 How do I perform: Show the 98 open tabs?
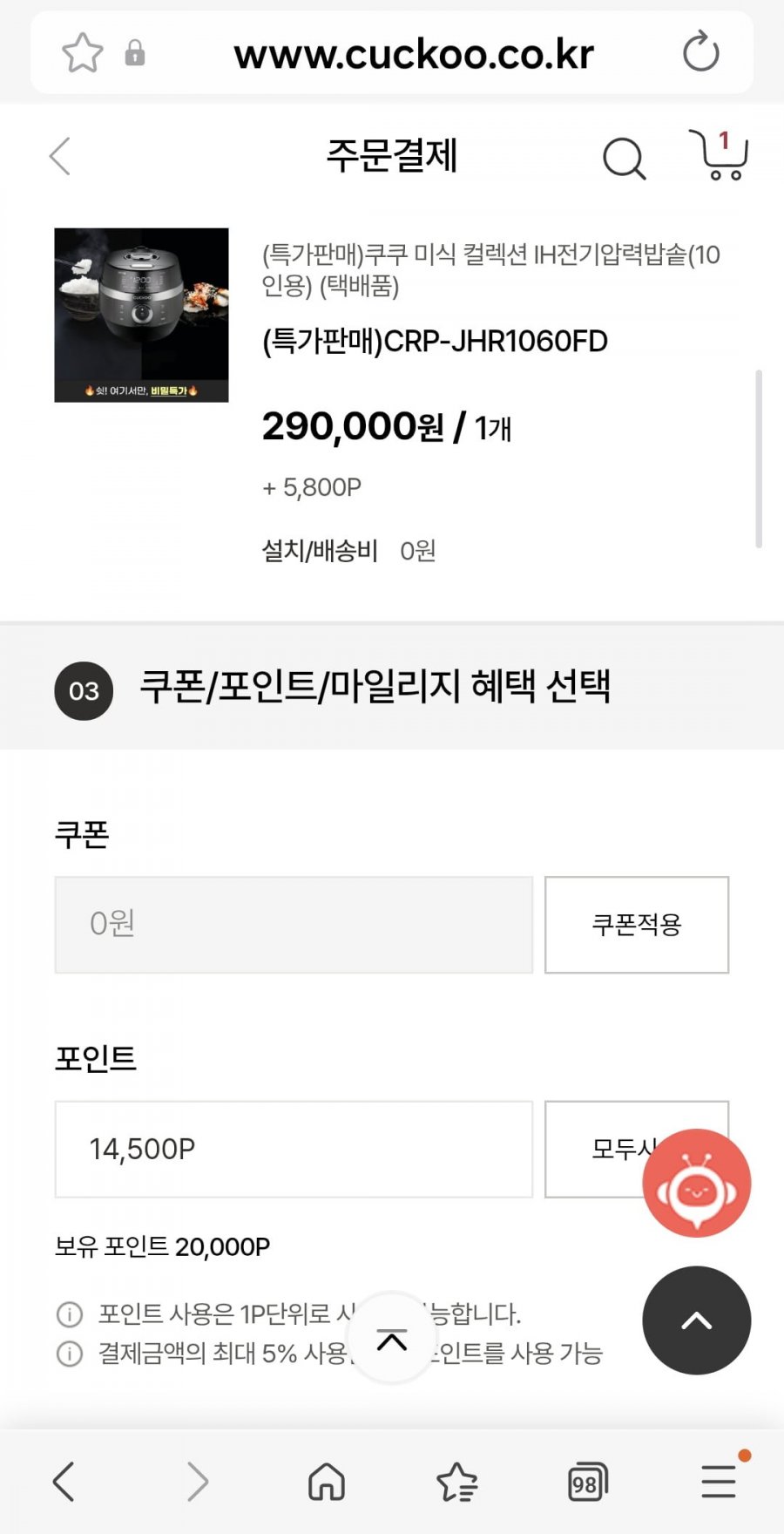(x=587, y=1481)
